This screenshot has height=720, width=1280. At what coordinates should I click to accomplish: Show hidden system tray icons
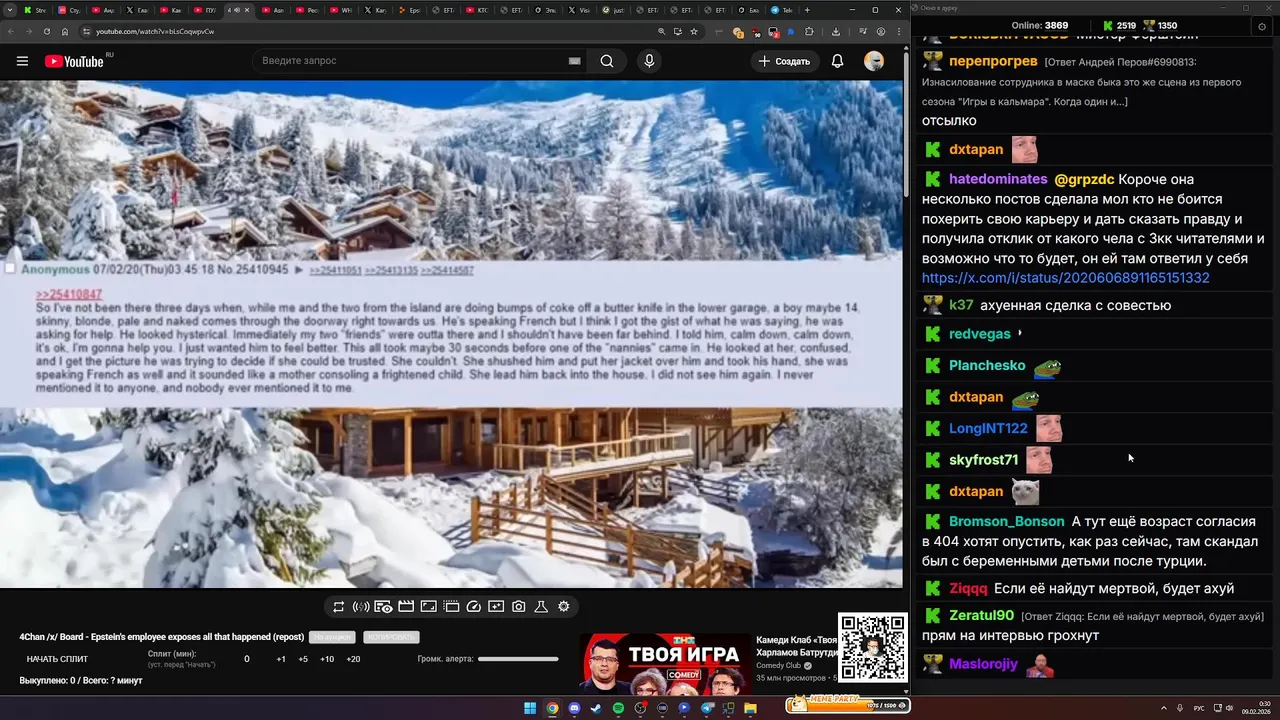point(1164,708)
